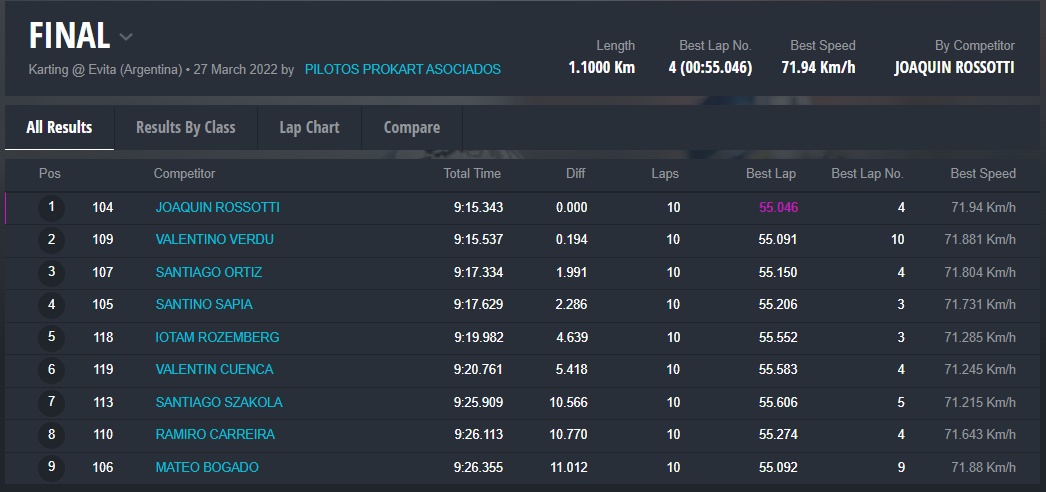Open PILOTOS PROKART ASOCIADOS organizer link
Image resolution: width=1046 pixels, height=492 pixels.
[402, 70]
